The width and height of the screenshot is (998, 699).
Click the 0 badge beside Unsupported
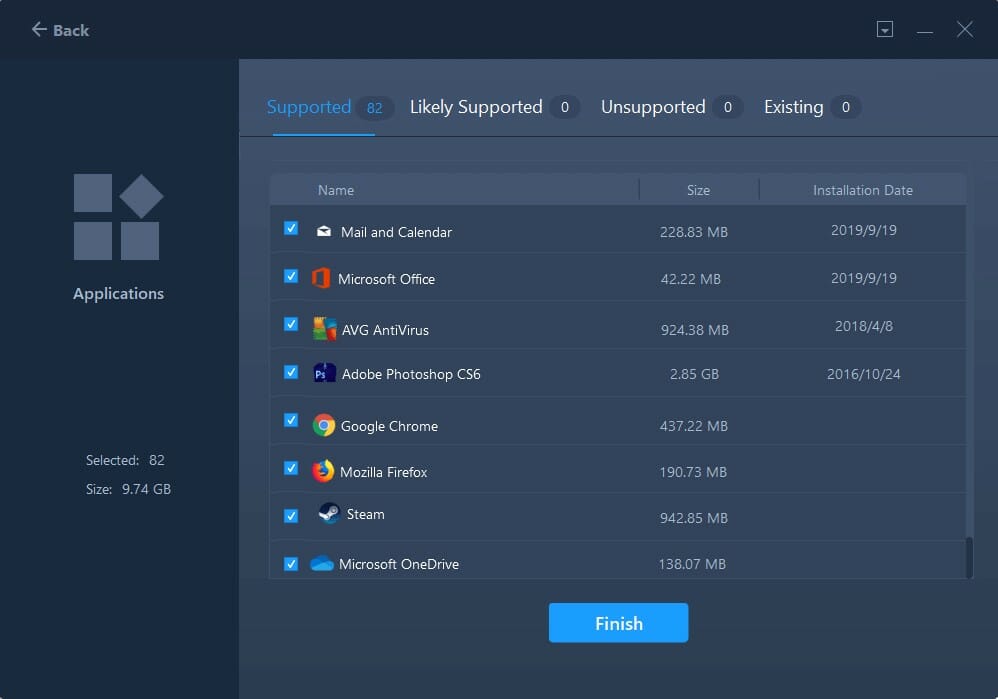pos(727,108)
